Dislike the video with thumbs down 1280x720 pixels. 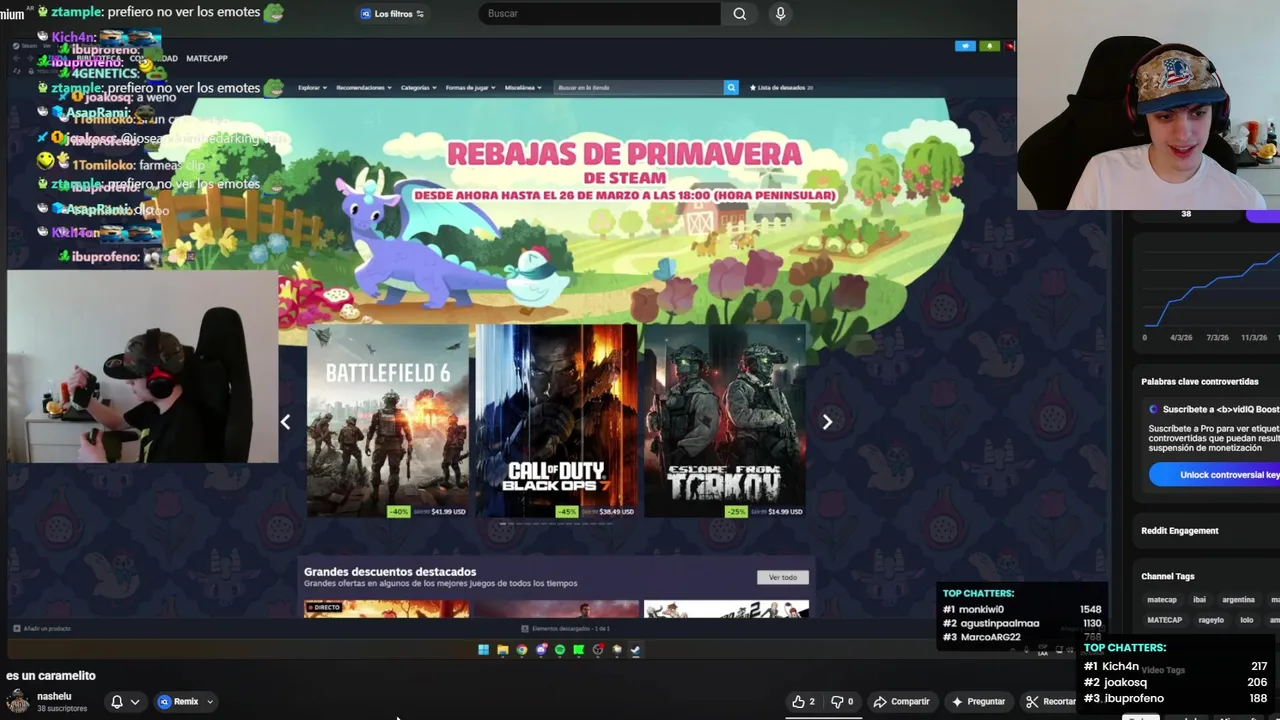843,702
